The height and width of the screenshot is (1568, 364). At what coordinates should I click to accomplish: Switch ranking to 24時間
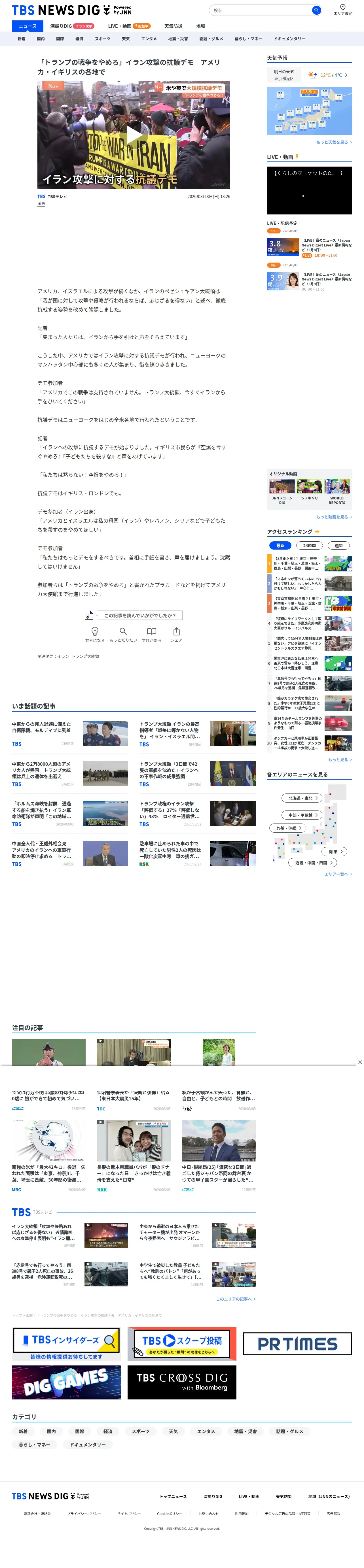click(309, 545)
